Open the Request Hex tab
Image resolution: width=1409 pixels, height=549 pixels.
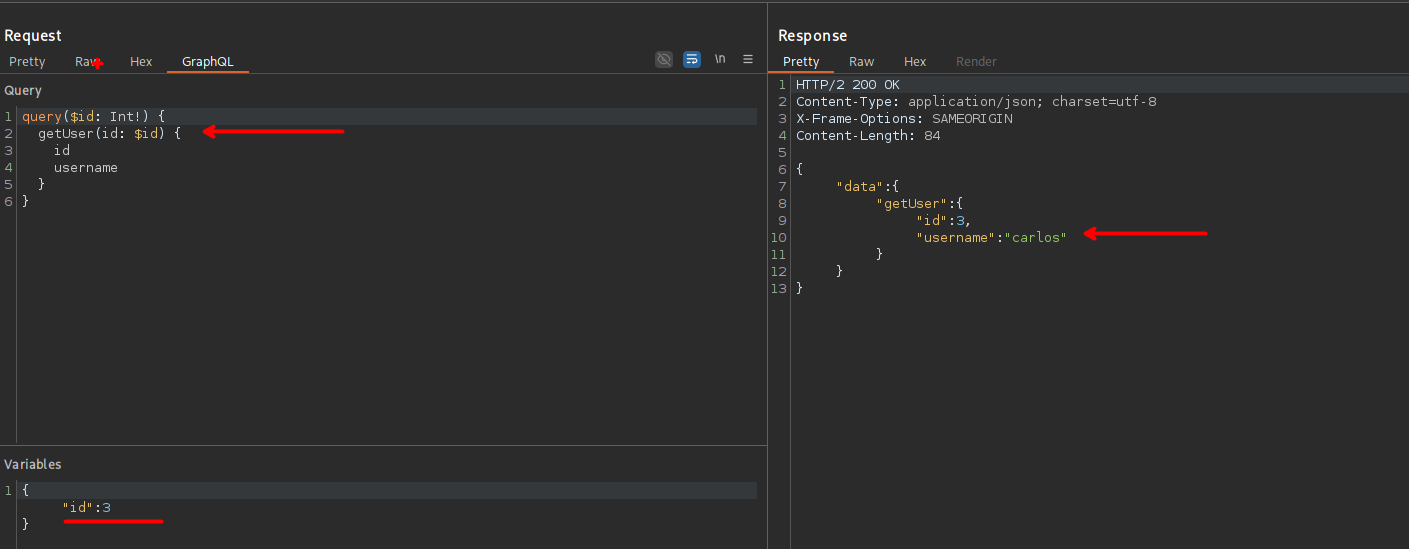point(141,62)
